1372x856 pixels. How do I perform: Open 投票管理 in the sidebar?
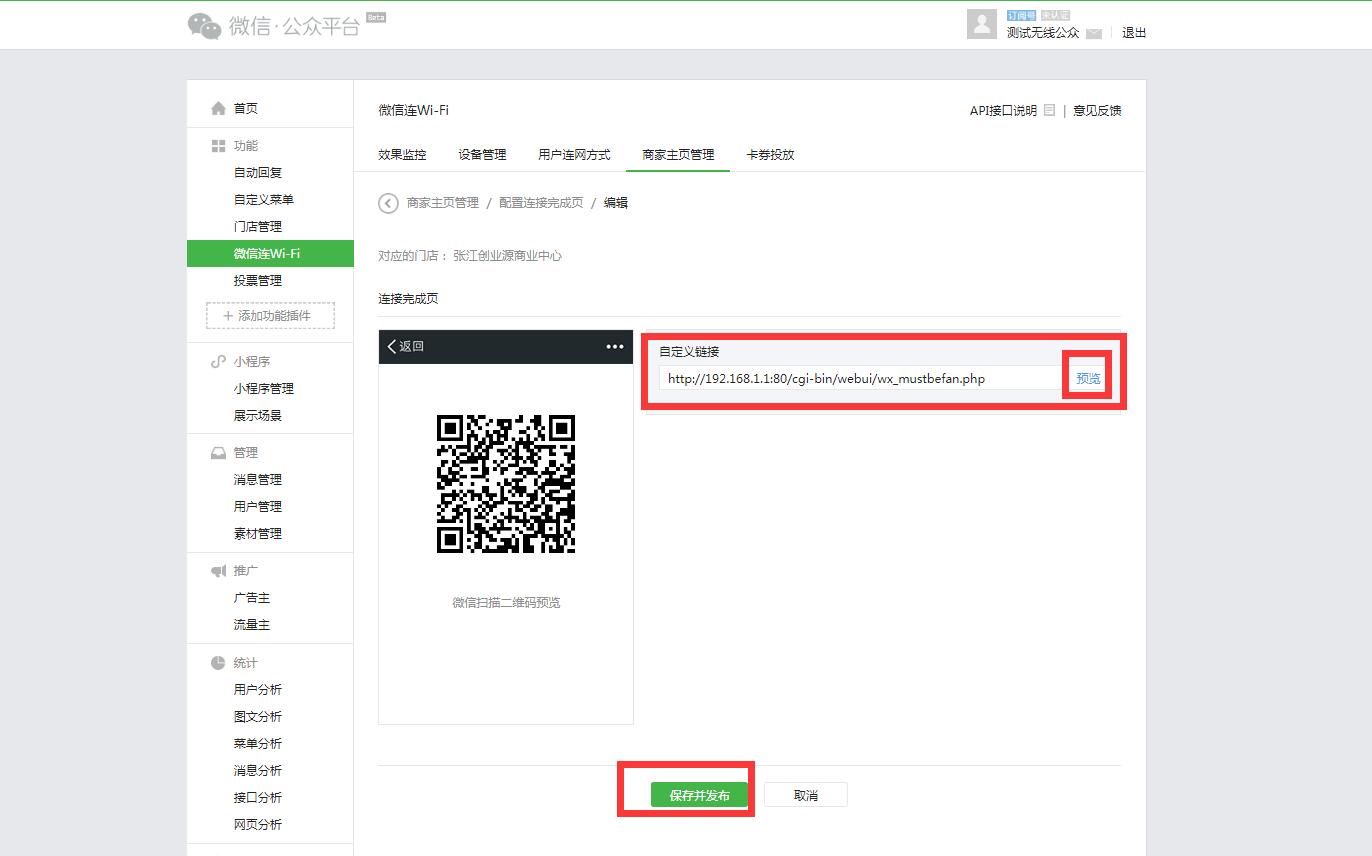[x=258, y=281]
